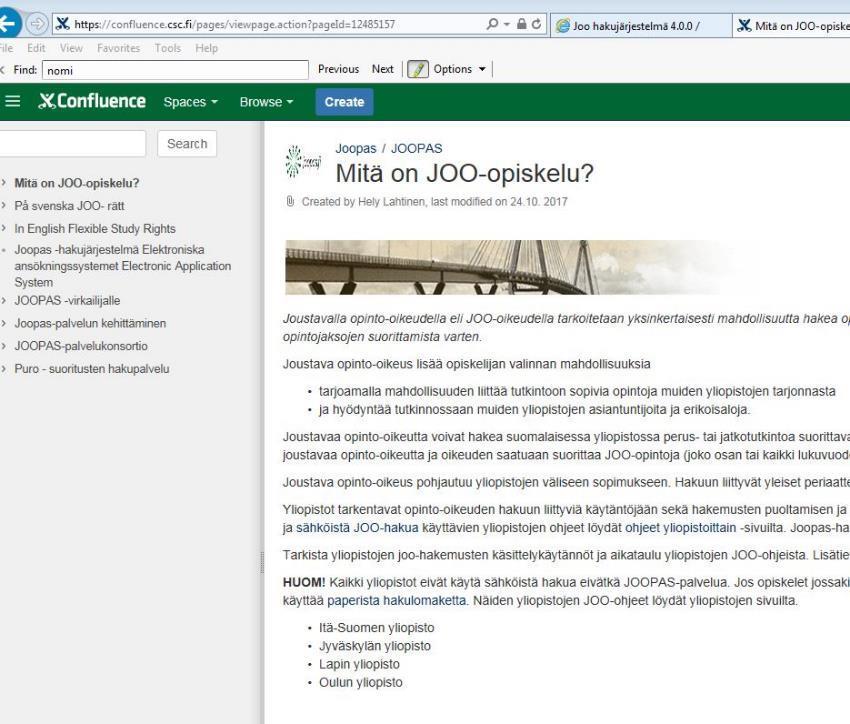Click the sidebar search input field
Viewport: 850px width, 724px height.
click(73, 144)
